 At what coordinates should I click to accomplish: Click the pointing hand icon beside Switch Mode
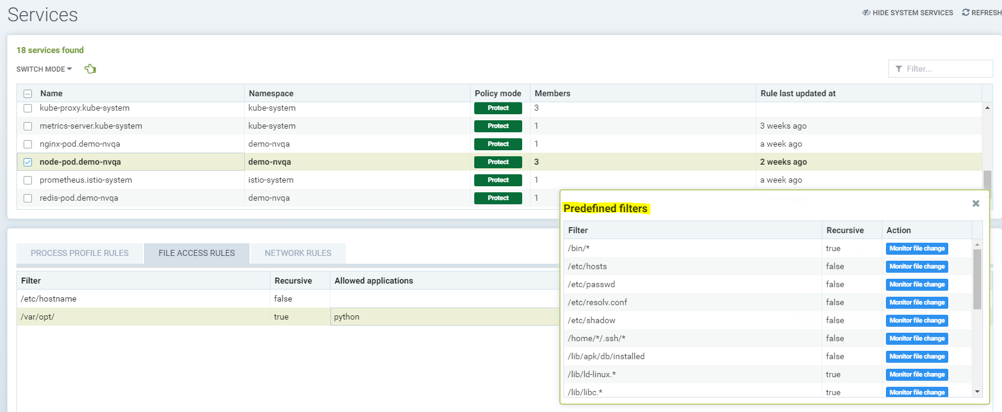(90, 69)
